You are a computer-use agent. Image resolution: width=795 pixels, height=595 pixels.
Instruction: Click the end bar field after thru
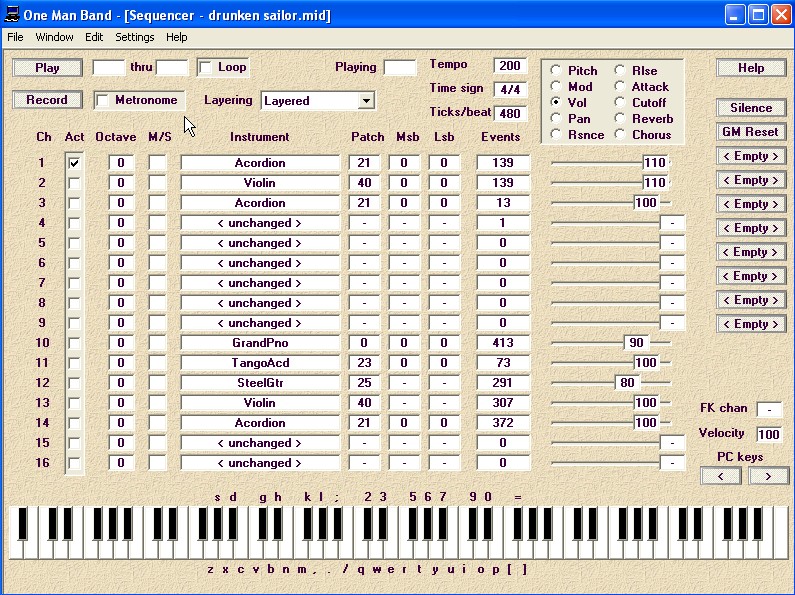pos(172,67)
